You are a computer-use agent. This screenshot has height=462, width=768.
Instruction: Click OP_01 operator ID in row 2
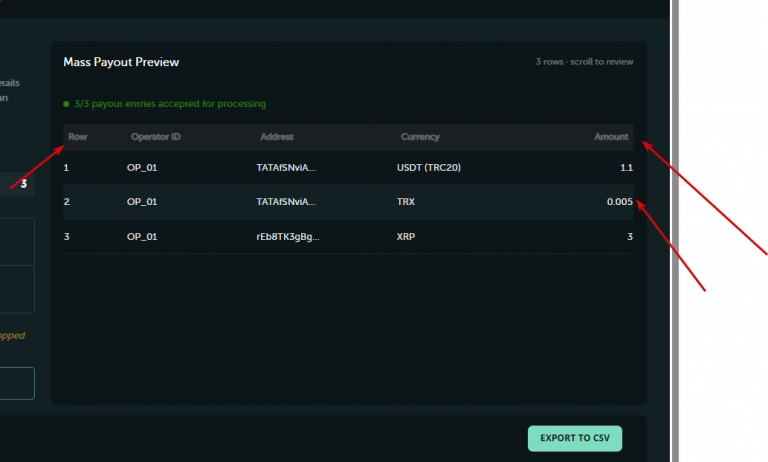point(142,202)
